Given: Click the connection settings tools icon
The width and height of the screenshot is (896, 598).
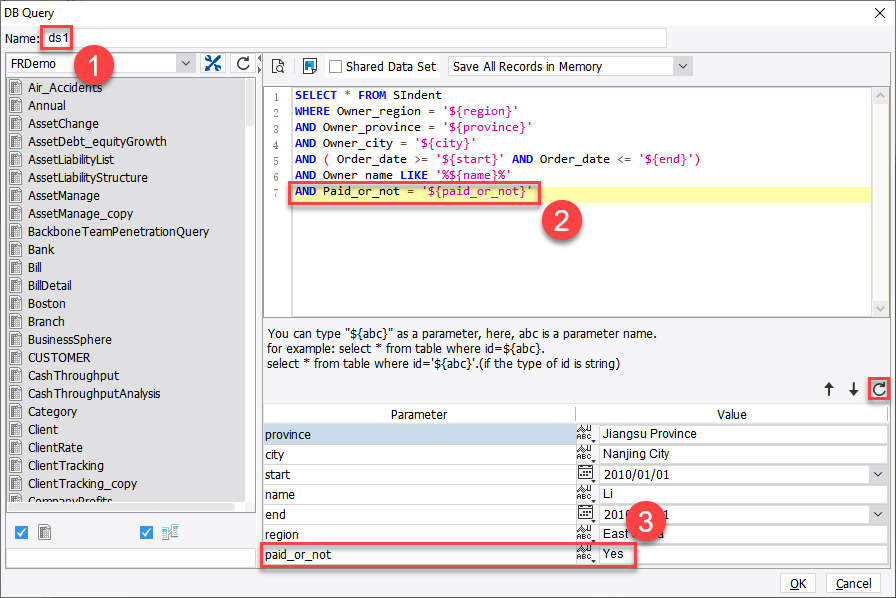Looking at the screenshot, I should point(213,63).
